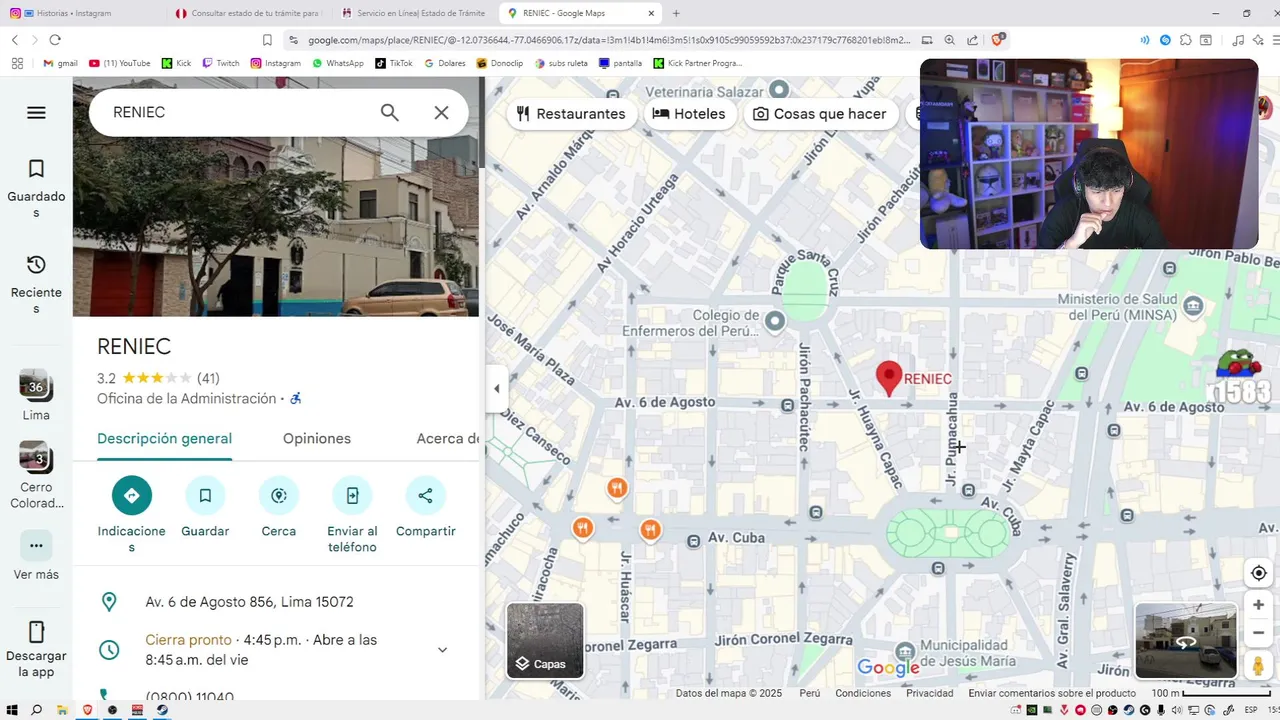The width and height of the screenshot is (1280, 720).
Task: Switch to Servicio en Línea browser tab
Action: (x=415, y=13)
